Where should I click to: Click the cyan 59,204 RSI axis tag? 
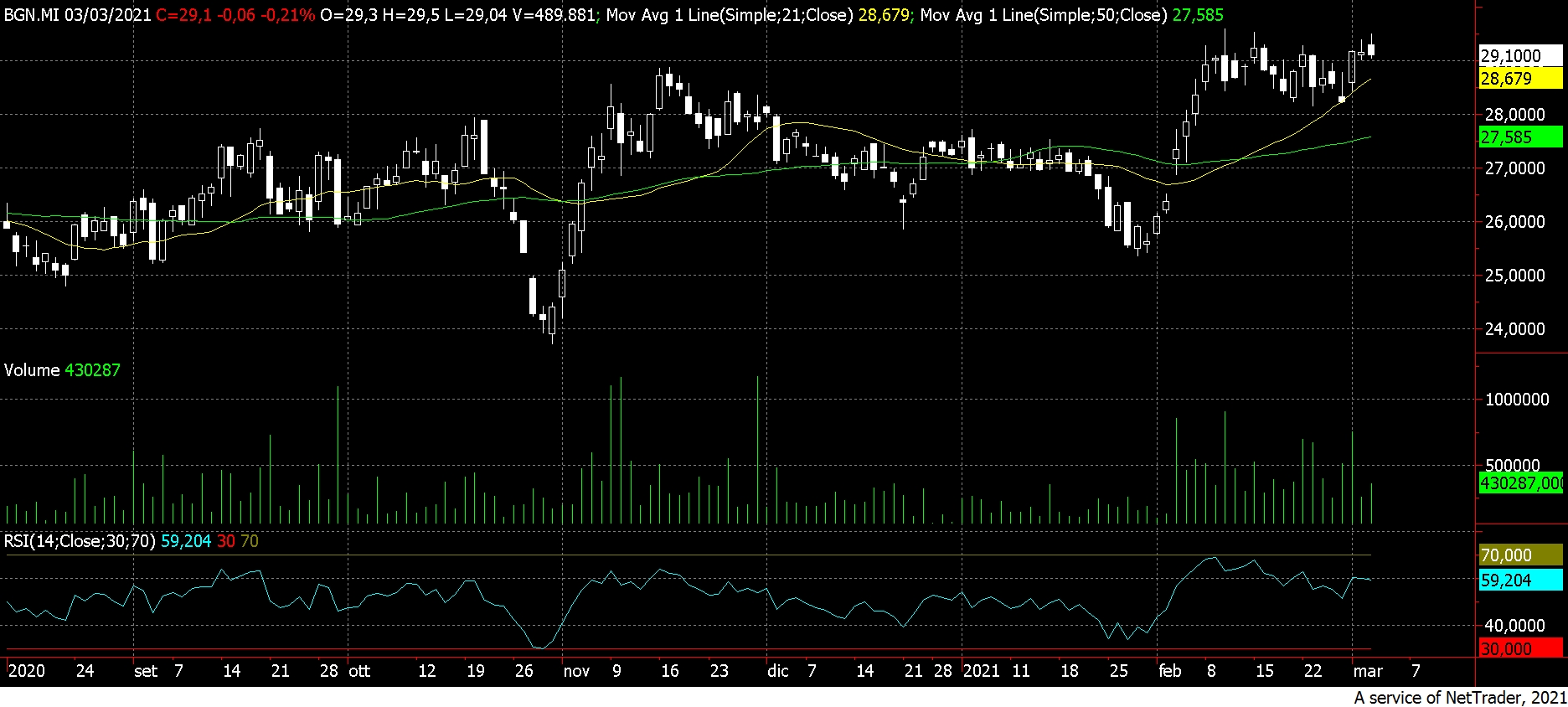[x=1520, y=581]
